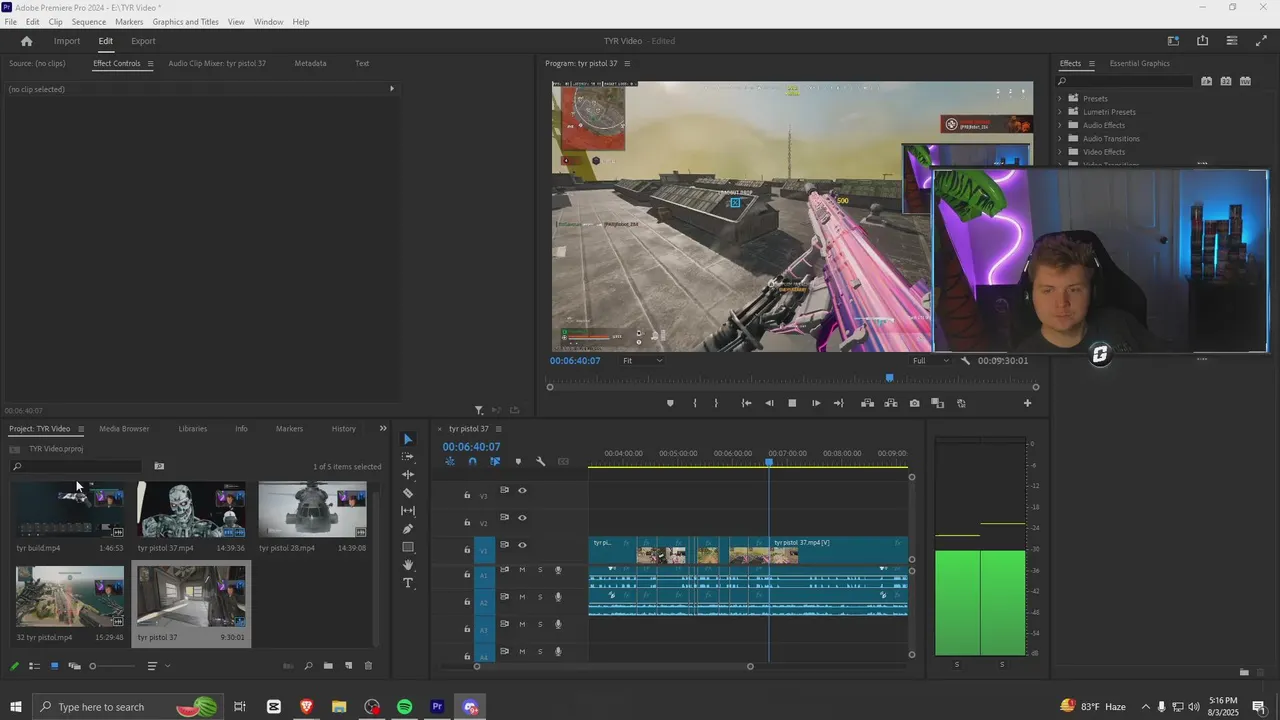Show more Project panel tabs chevron
This screenshot has height=720, width=1280.
383,428
